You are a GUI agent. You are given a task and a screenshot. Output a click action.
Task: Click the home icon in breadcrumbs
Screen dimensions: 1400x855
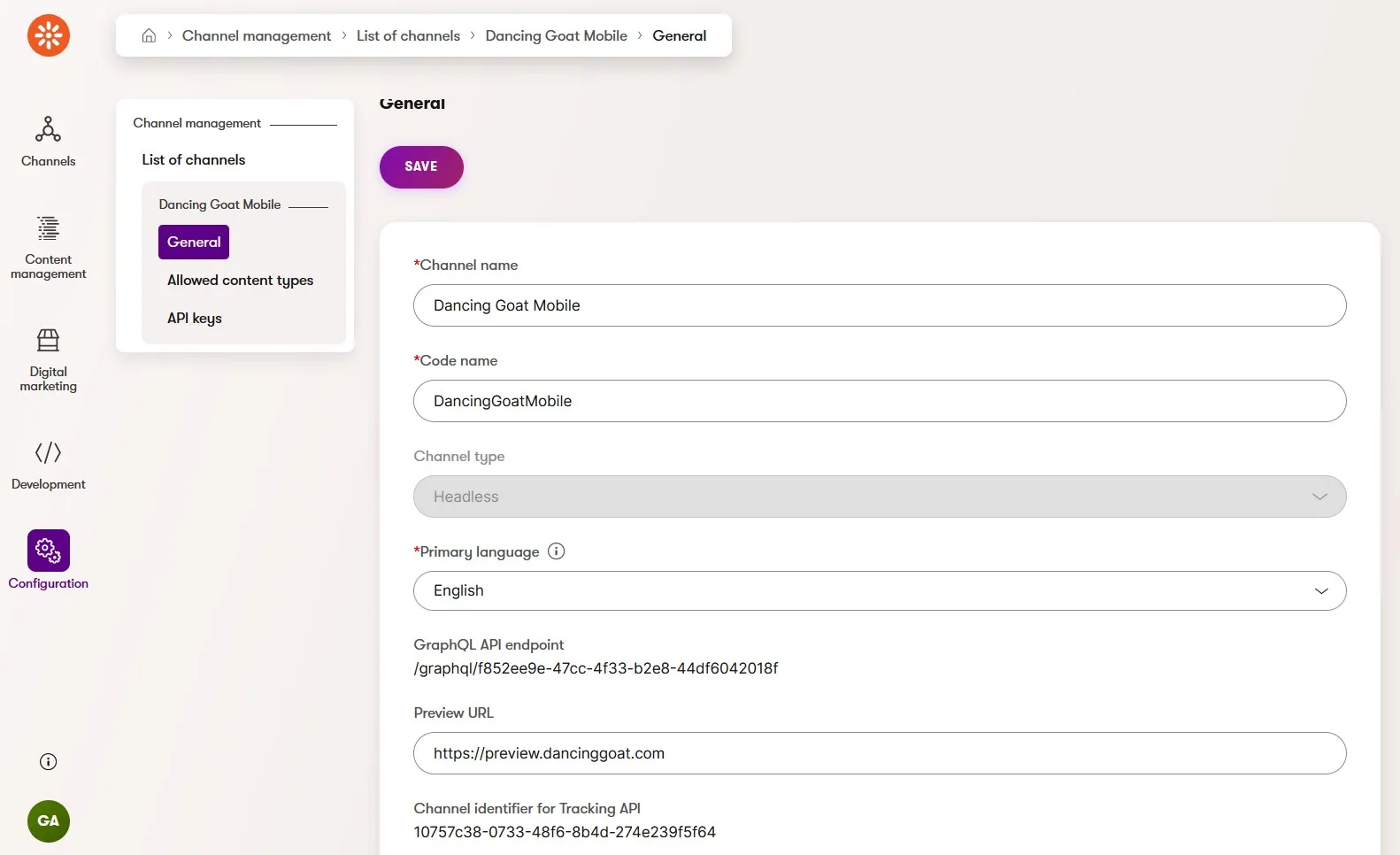click(x=149, y=35)
